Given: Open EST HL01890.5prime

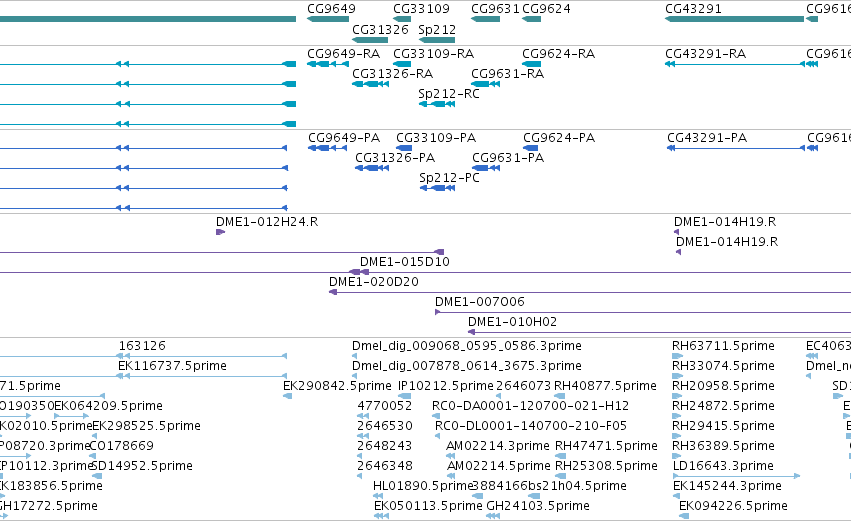Looking at the screenshot, I should pyautogui.click(x=423, y=487).
